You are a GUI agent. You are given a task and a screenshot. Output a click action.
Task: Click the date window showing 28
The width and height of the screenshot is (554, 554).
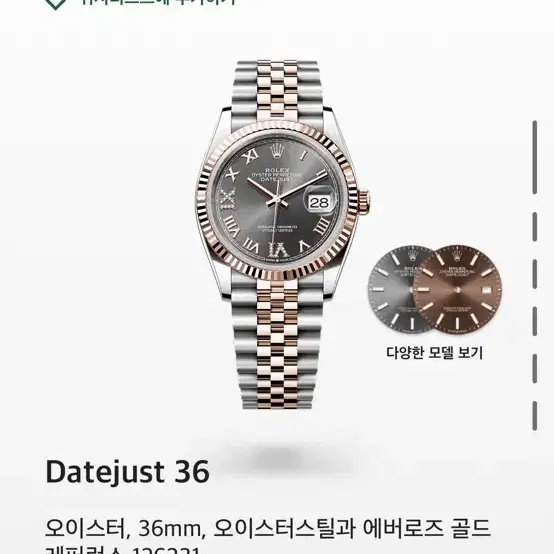click(x=319, y=202)
